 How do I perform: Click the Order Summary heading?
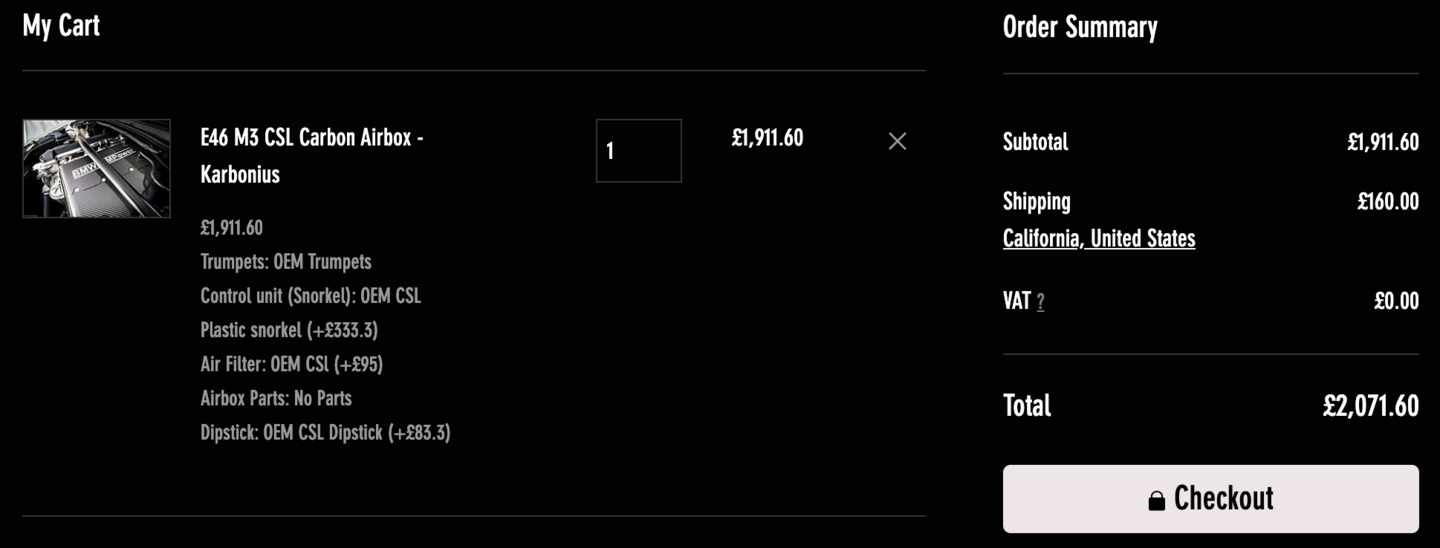tap(1080, 27)
